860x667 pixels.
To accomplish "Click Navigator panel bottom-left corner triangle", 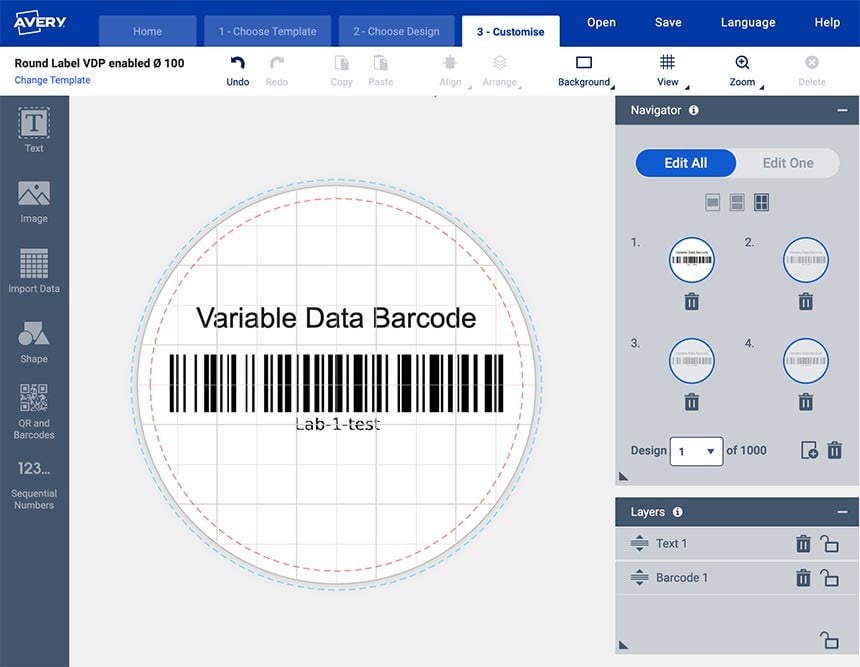I will tap(623, 476).
